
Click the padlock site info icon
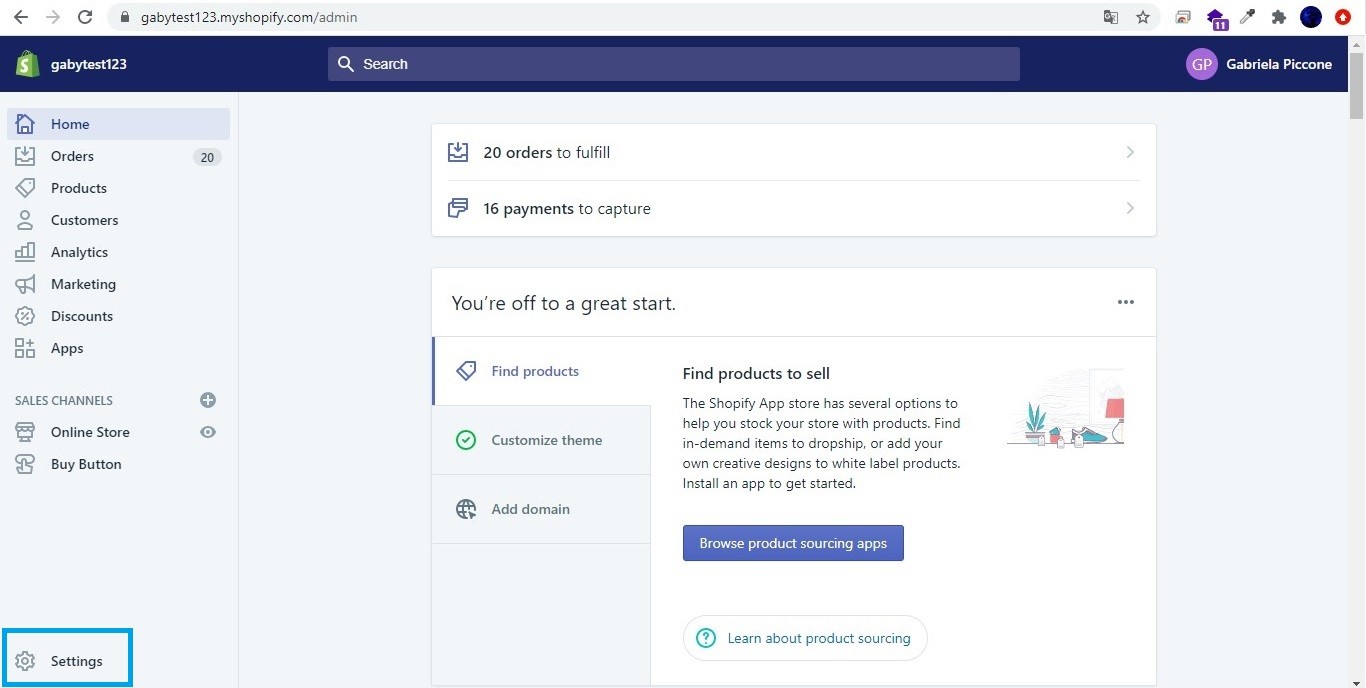(124, 17)
